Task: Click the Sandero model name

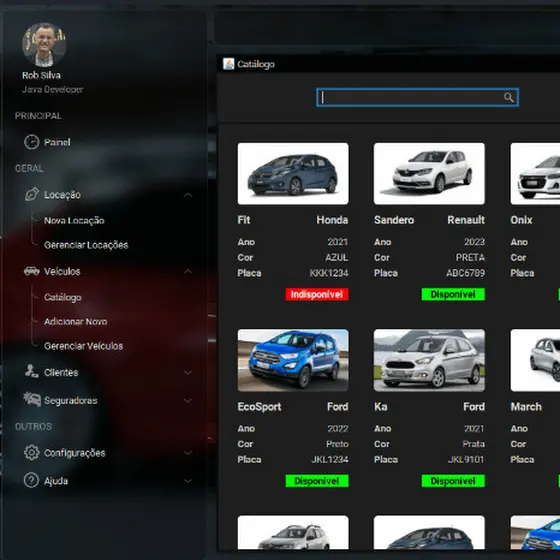Action: (x=394, y=220)
